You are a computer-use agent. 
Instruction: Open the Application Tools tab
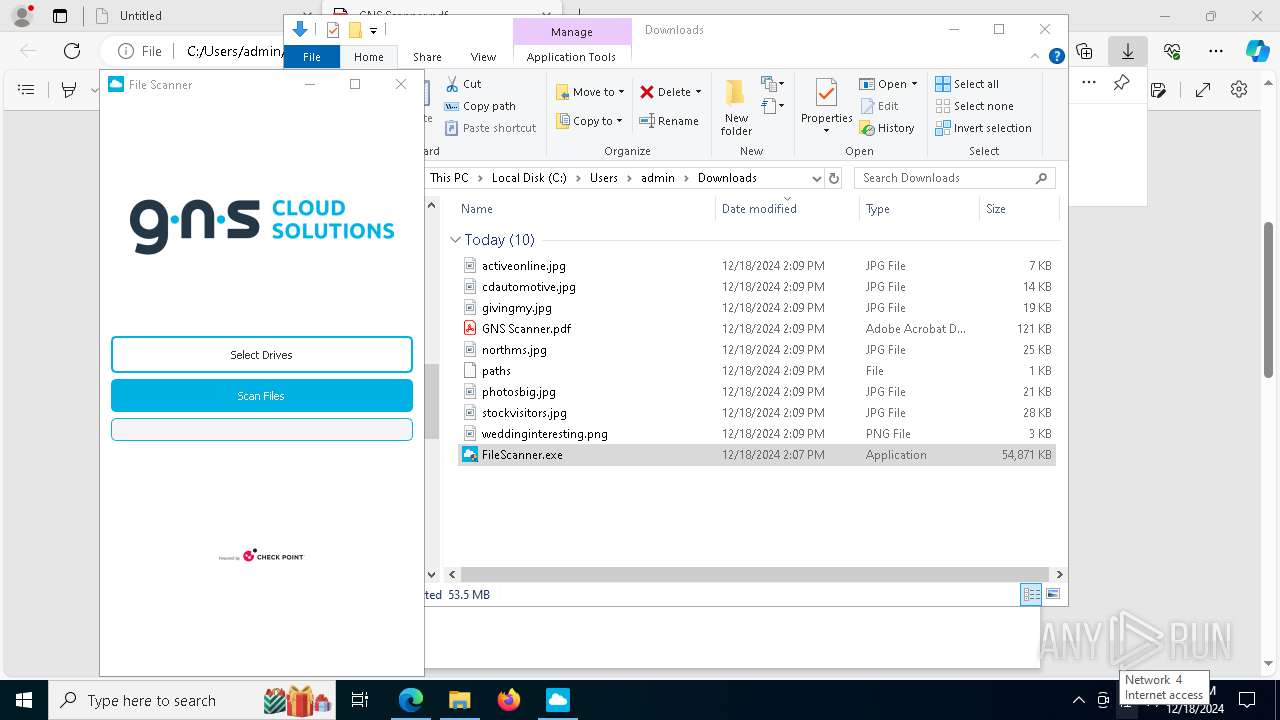click(x=571, y=57)
